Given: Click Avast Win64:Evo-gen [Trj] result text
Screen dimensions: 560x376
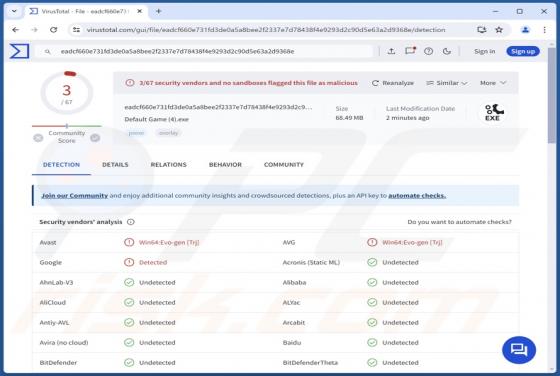Looking at the screenshot, I should point(169,242).
